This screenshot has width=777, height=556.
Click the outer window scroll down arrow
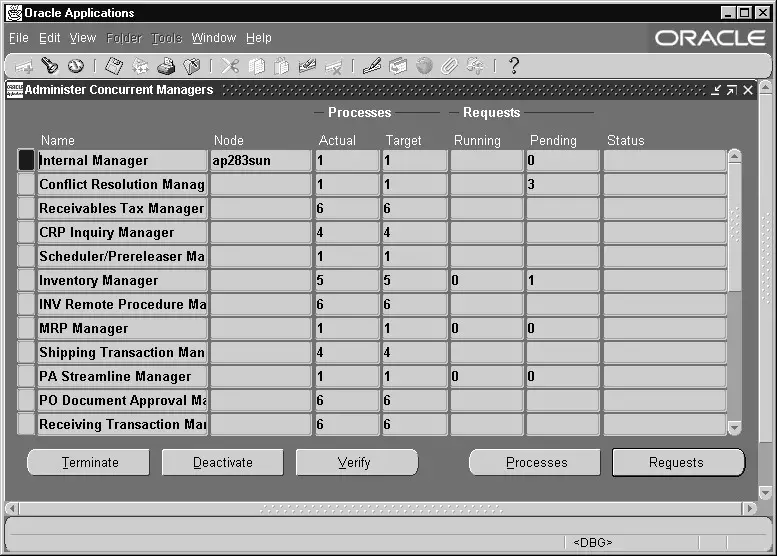coord(765,493)
